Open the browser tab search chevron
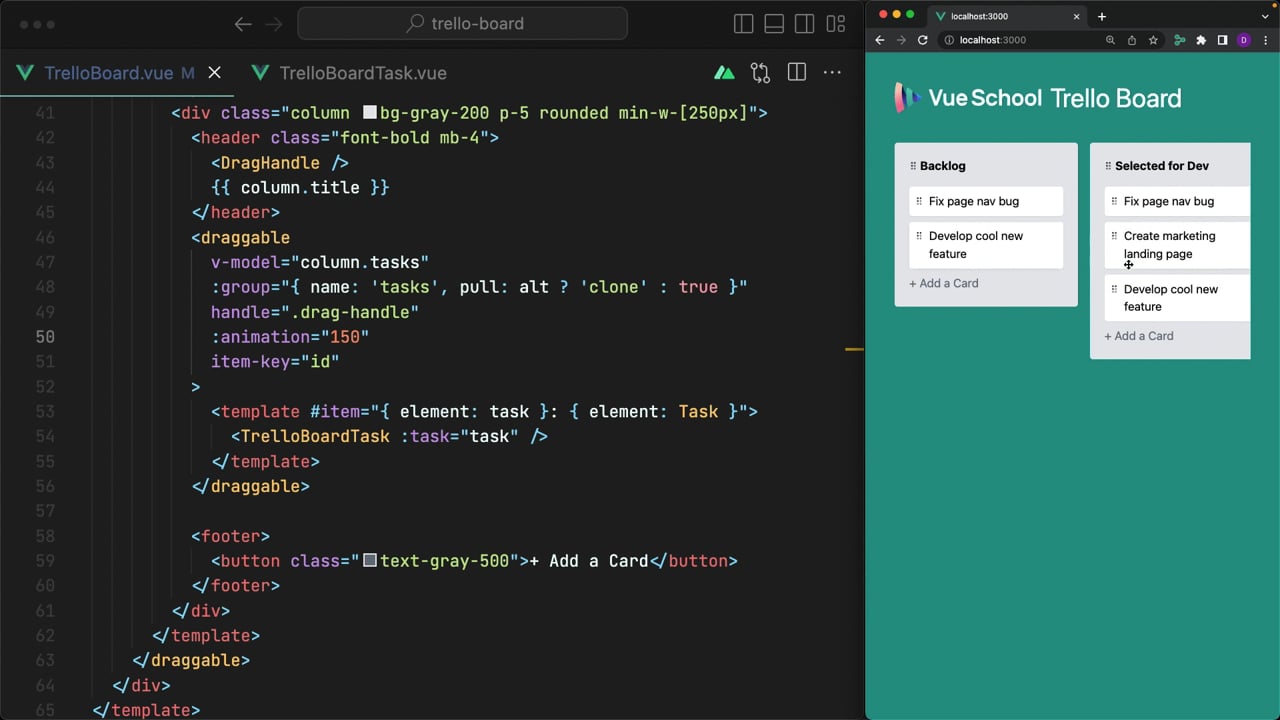The width and height of the screenshot is (1280, 720). (x=1265, y=16)
